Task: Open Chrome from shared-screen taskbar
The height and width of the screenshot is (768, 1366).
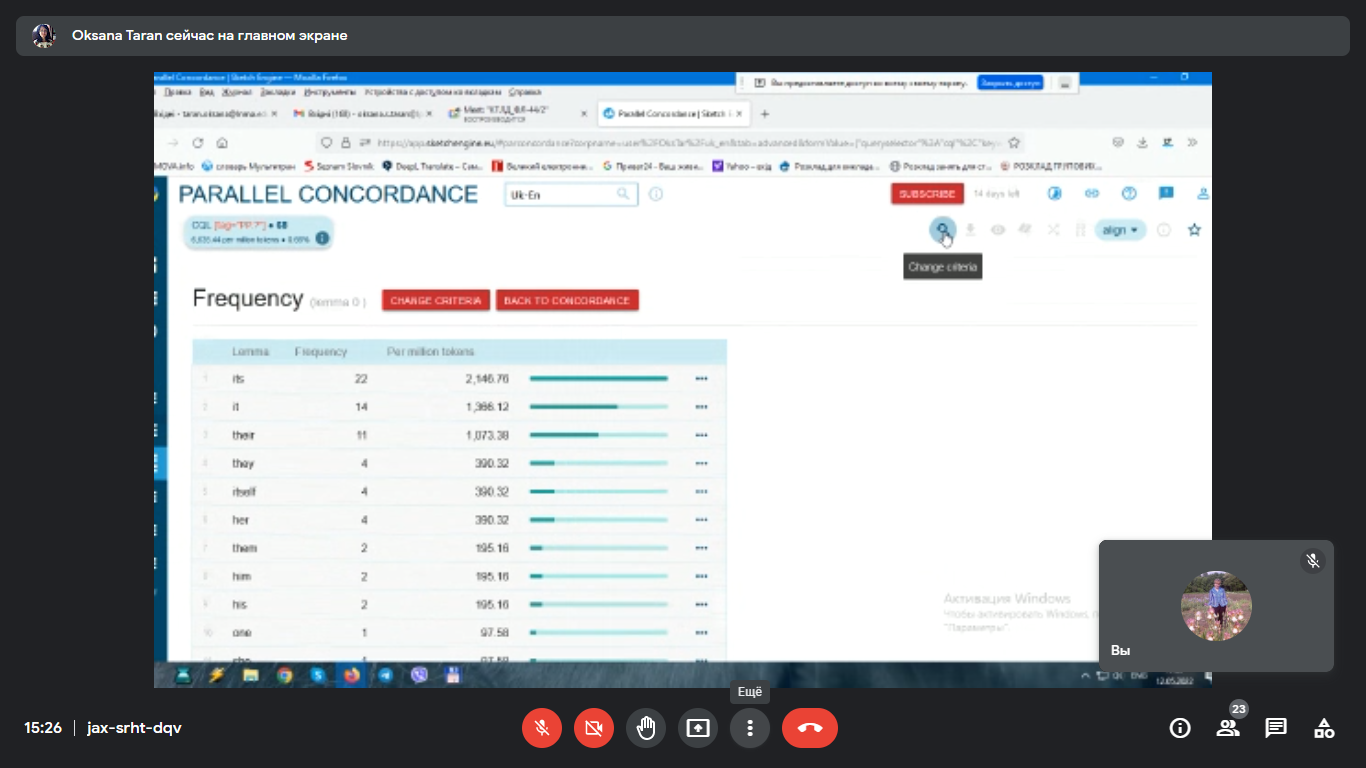Action: pos(285,675)
